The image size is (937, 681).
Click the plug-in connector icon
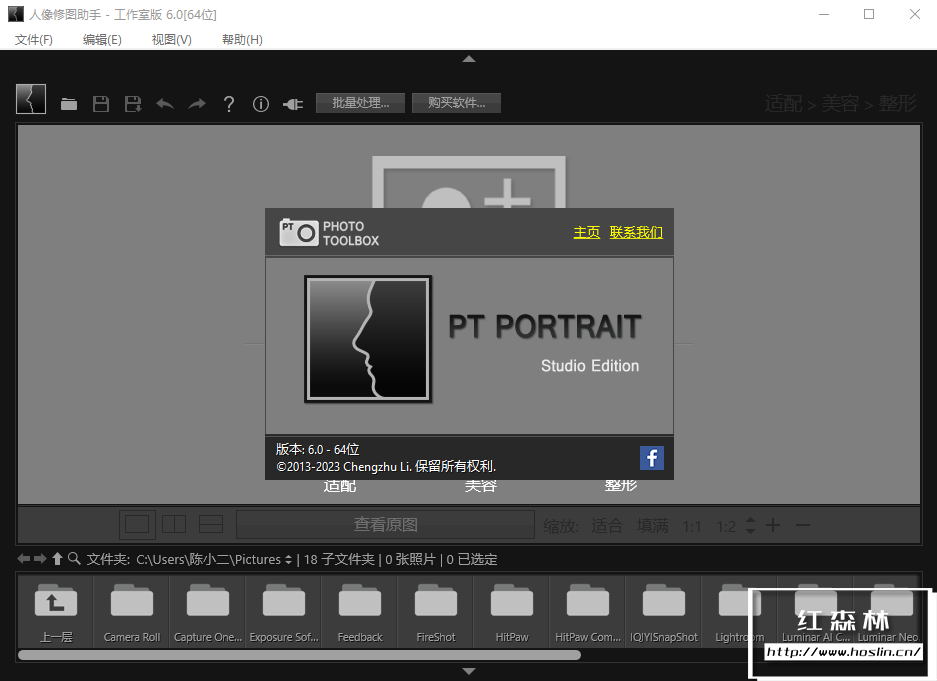pos(293,105)
